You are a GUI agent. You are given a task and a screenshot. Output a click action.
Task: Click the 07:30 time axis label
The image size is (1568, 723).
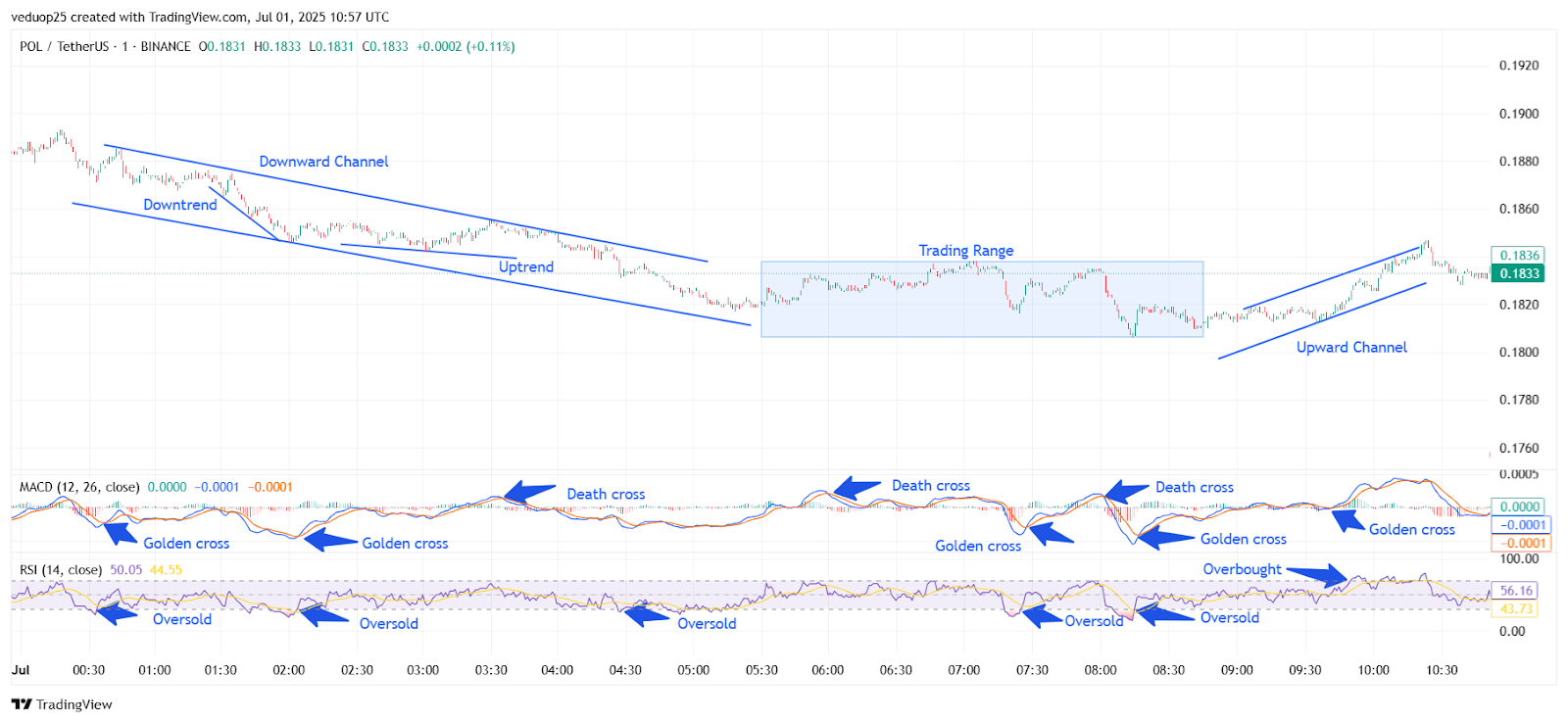point(1032,670)
